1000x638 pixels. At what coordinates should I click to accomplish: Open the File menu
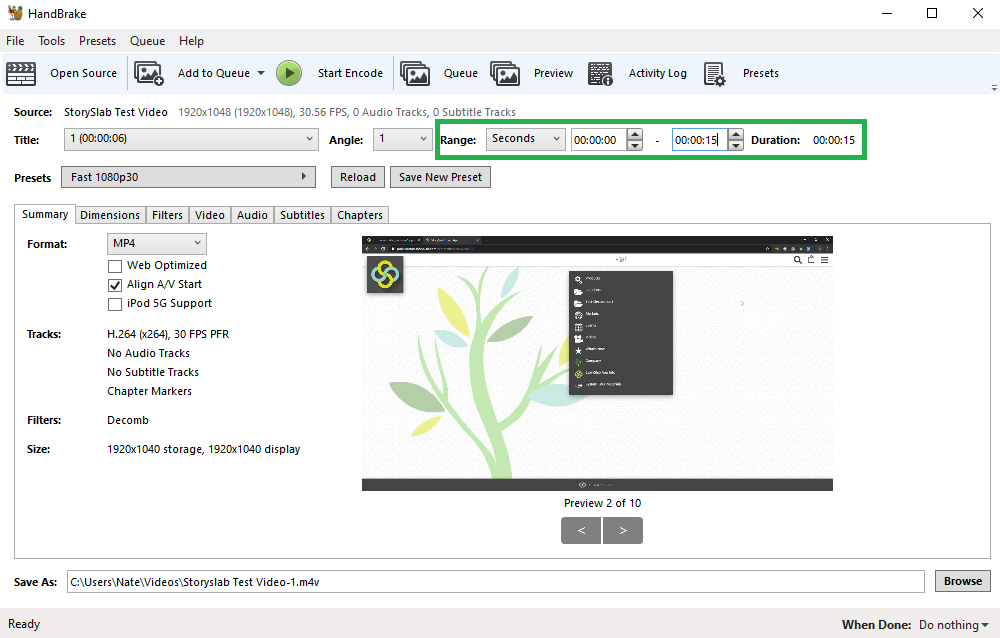tap(15, 41)
